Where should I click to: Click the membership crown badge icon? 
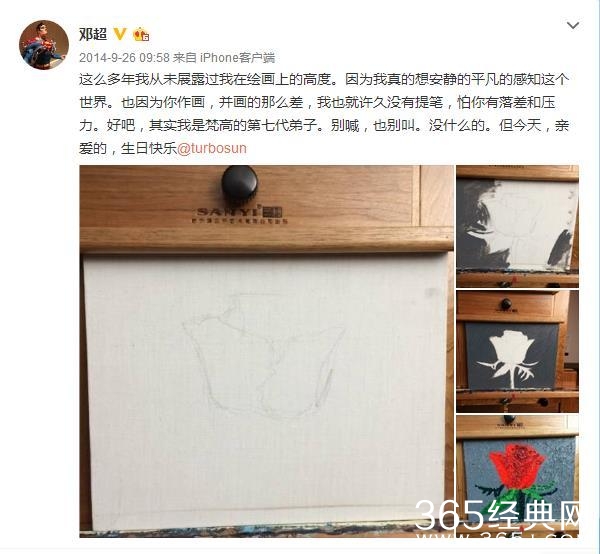pyautogui.click(x=141, y=34)
